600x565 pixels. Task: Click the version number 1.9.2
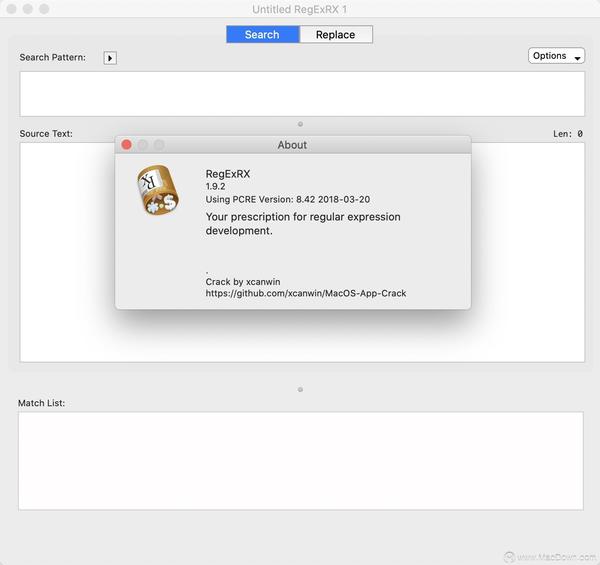[x=215, y=186]
